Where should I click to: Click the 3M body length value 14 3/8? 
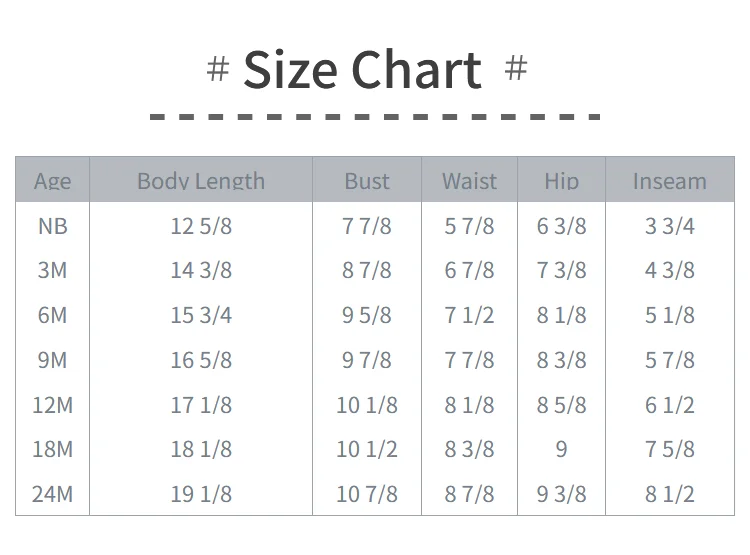click(201, 270)
